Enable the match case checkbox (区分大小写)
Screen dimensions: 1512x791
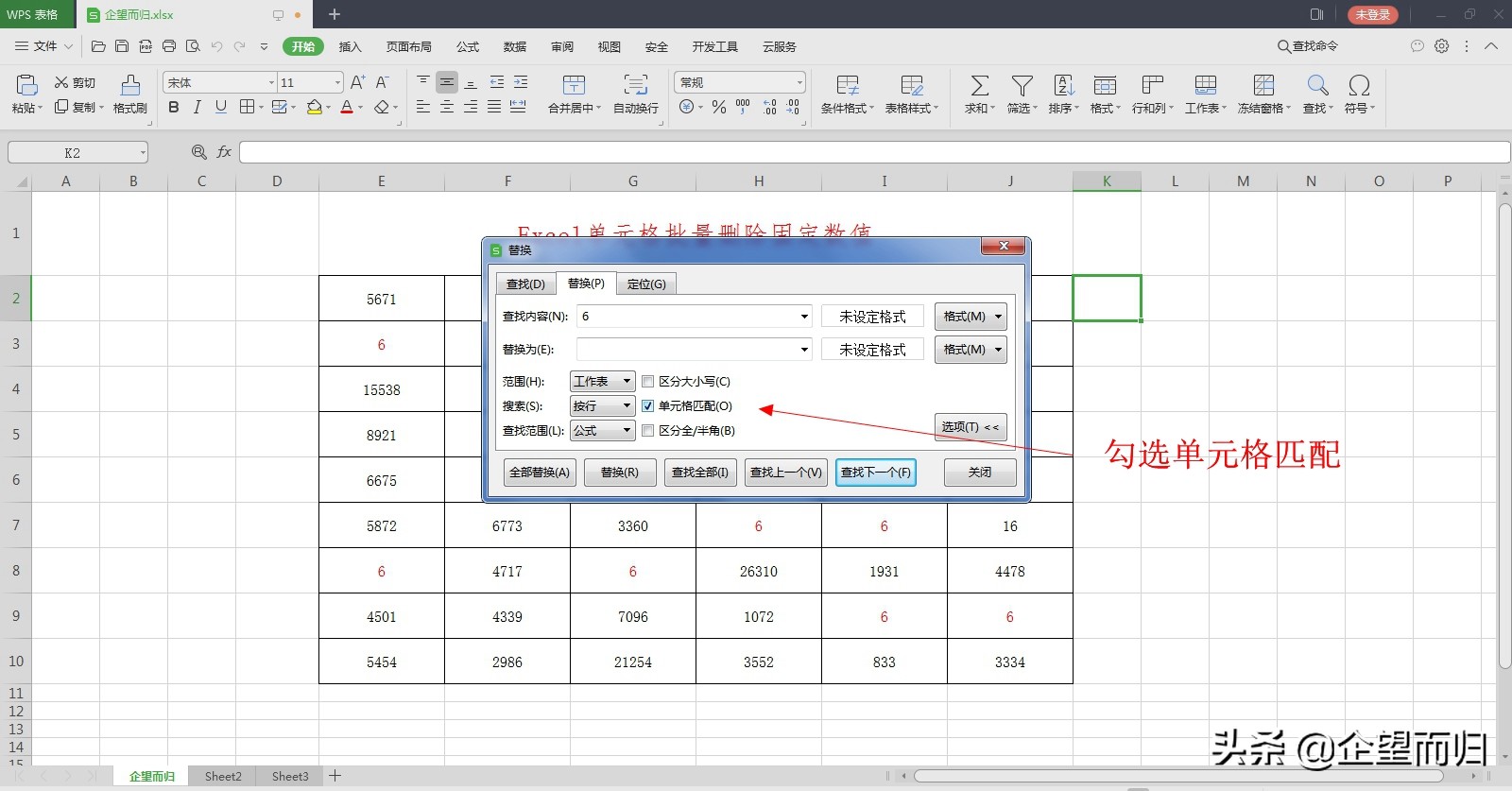tap(647, 382)
